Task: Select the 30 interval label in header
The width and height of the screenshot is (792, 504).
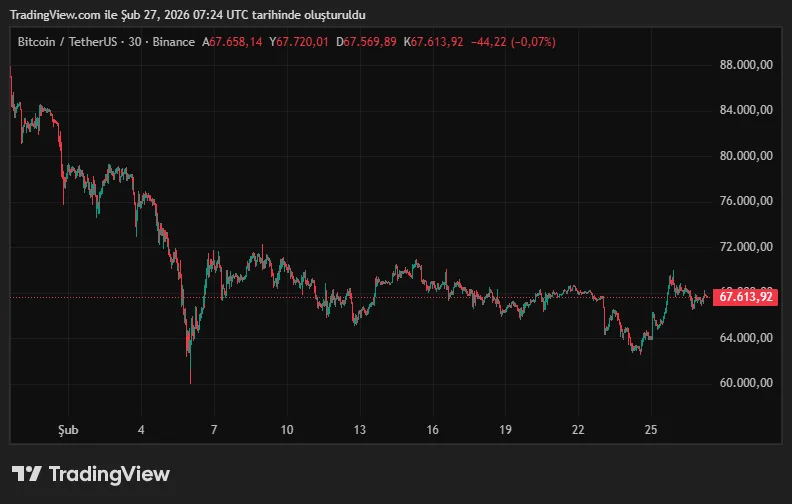Action: coord(134,42)
